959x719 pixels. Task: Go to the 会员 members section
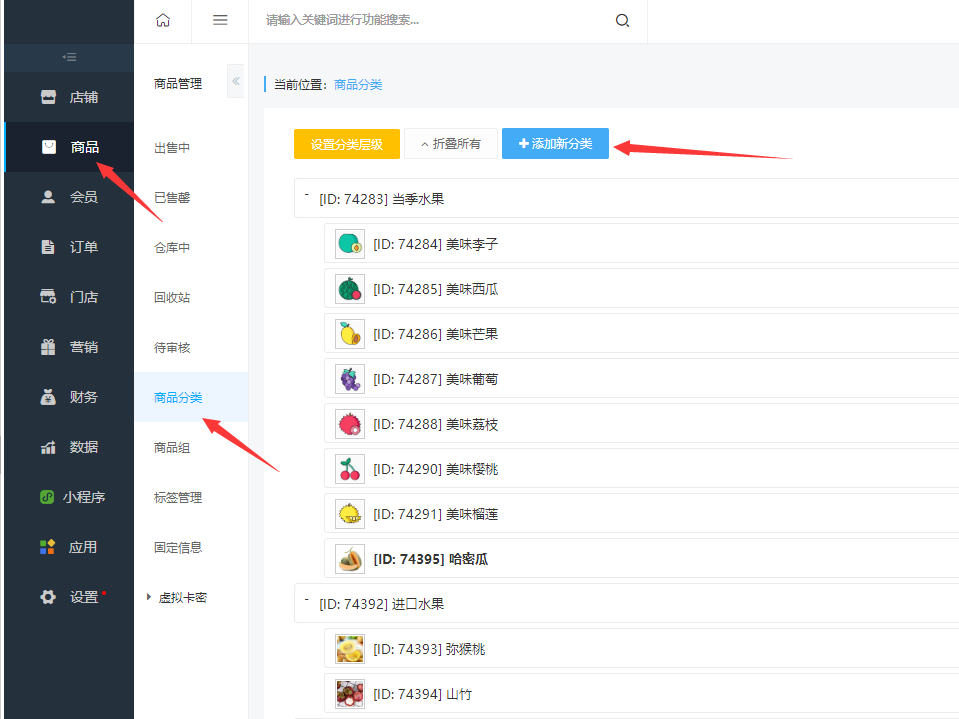pyautogui.click(x=69, y=197)
